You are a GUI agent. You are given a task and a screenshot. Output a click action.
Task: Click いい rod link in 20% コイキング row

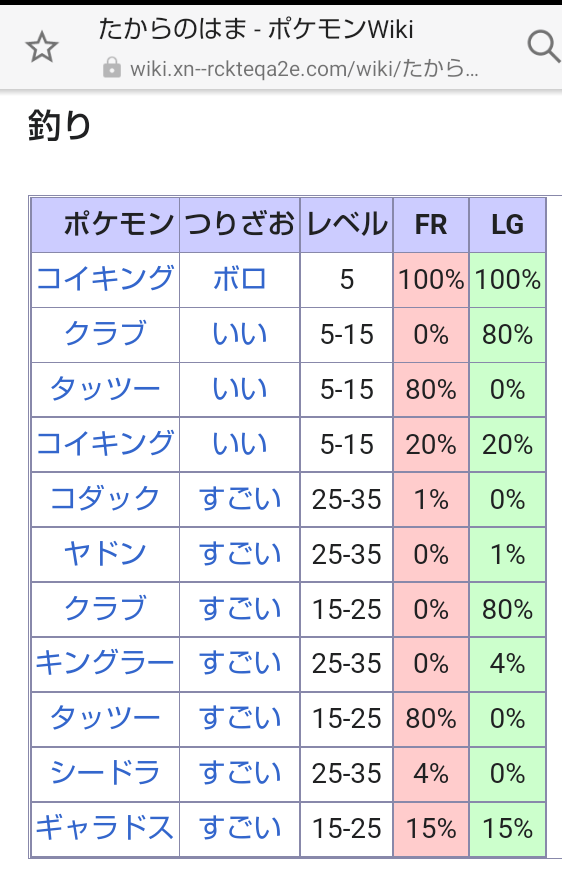point(239,444)
